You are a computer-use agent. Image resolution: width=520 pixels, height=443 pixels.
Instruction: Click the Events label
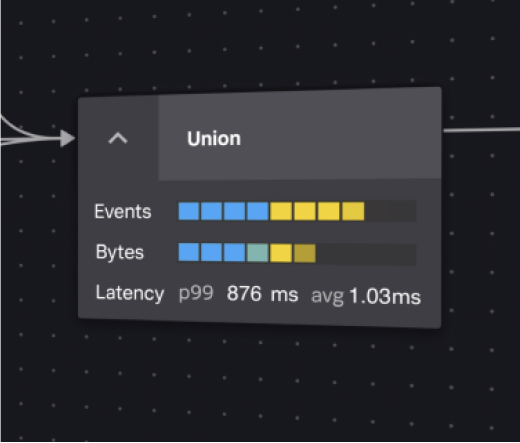[123, 211]
